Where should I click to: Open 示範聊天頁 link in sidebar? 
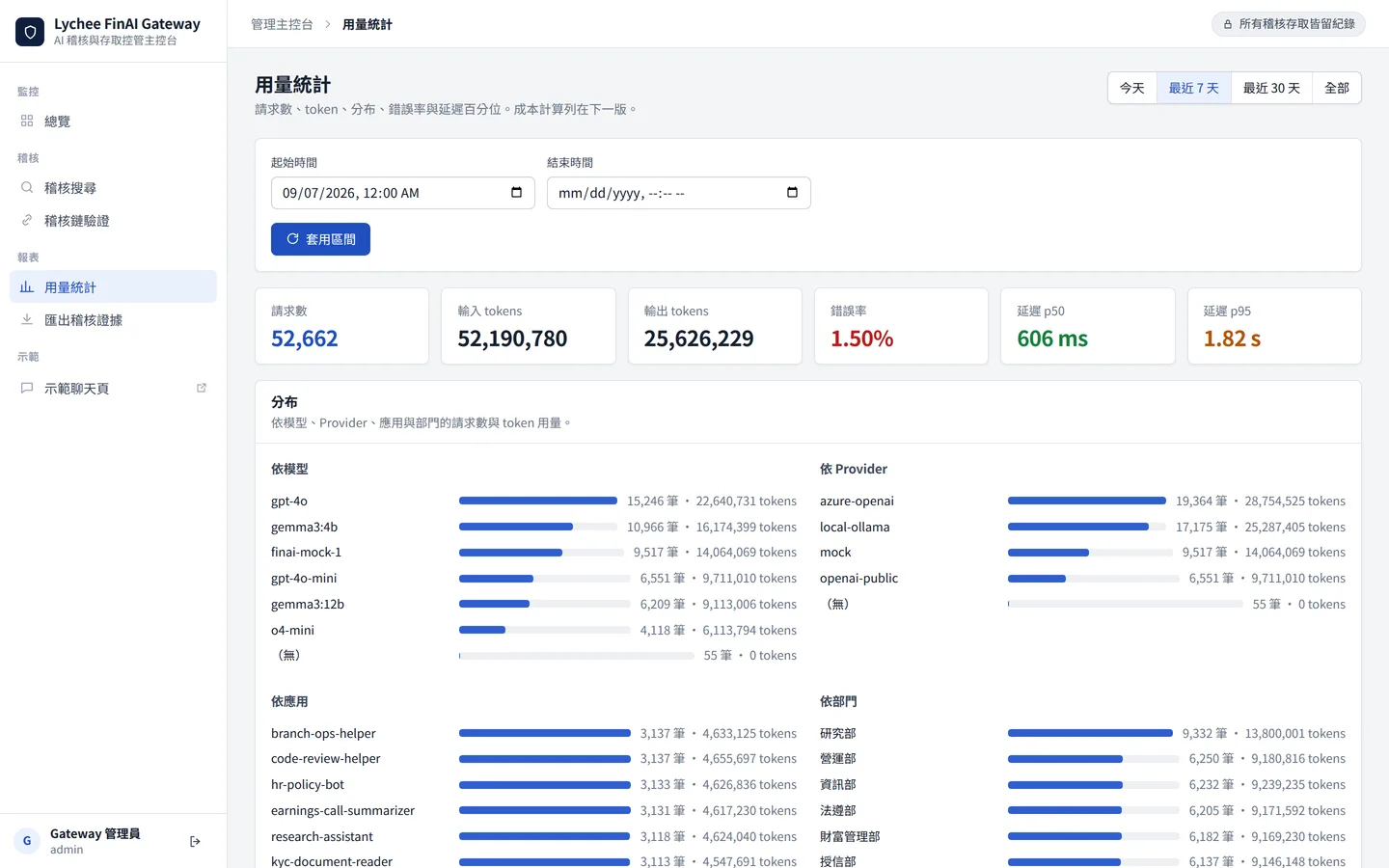click(x=113, y=388)
